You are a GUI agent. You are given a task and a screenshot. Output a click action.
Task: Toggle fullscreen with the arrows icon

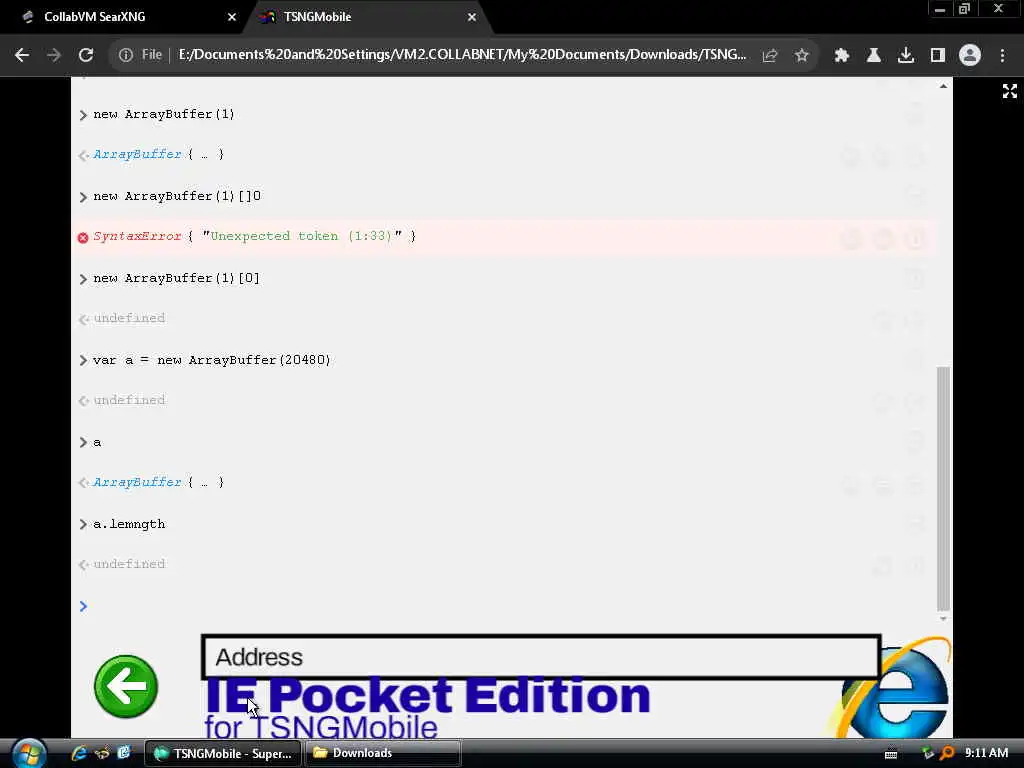(x=1010, y=91)
